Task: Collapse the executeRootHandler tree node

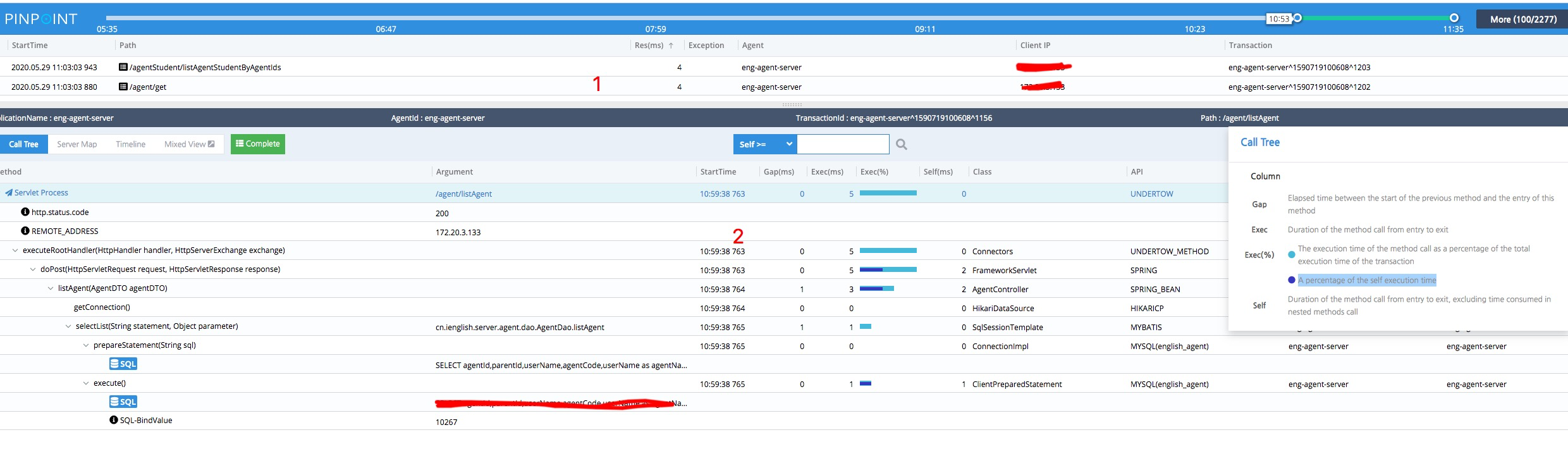Action: pos(15,250)
